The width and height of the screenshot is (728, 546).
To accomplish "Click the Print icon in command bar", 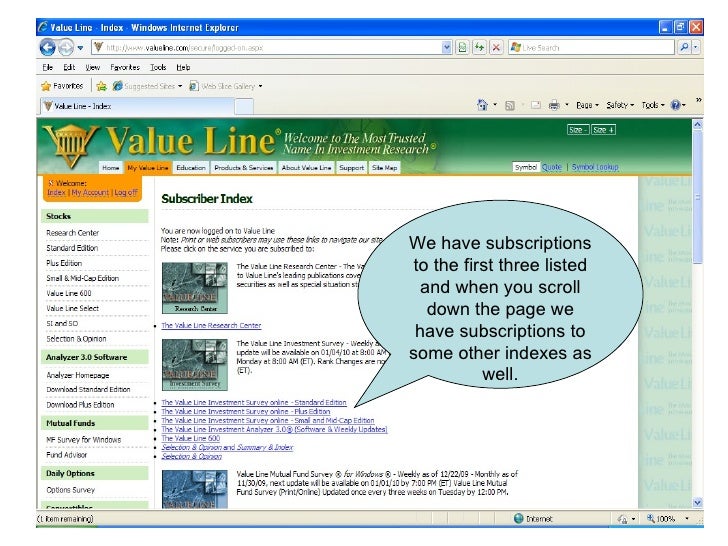I will (554, 105).
